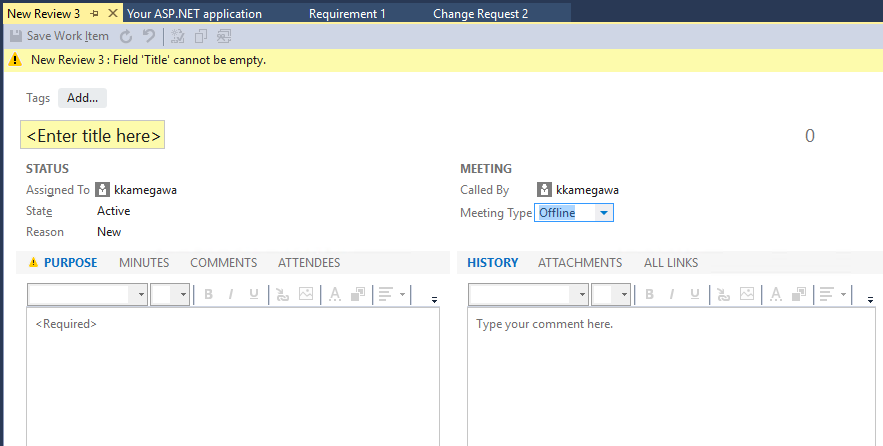Image resolution: width=883 pixels, height=446 pixels.
Task: Insert image in History editor
Action: [747, 294]
